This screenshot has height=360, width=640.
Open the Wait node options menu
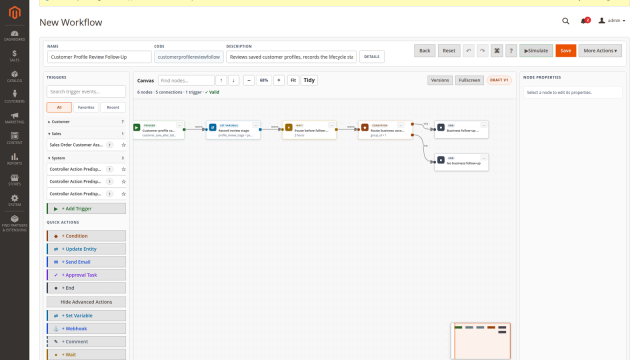[331, 125]
